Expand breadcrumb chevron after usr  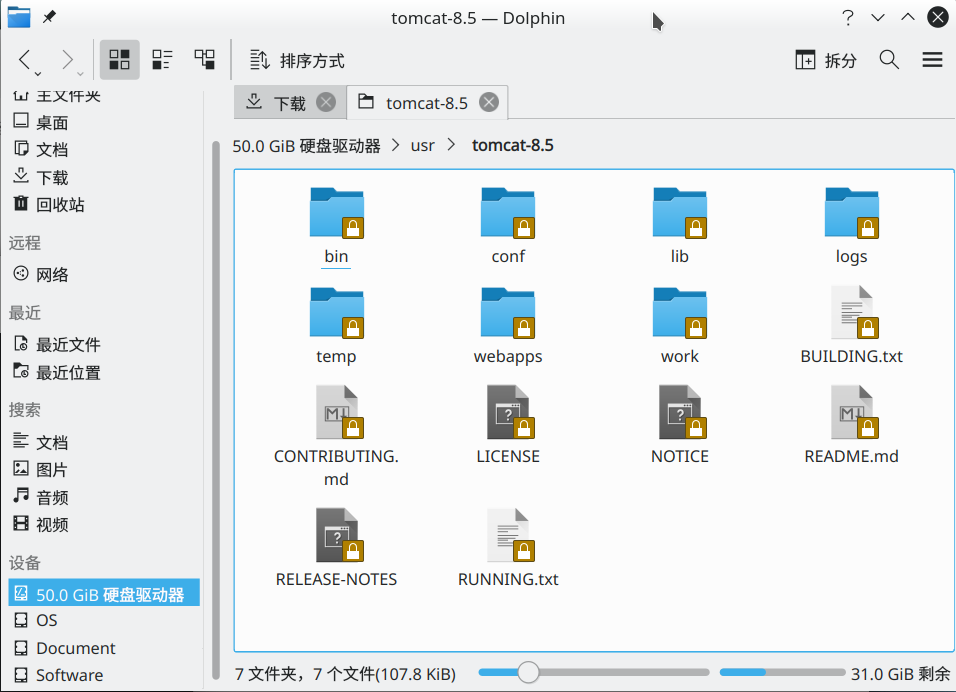(x=451, y=145)
